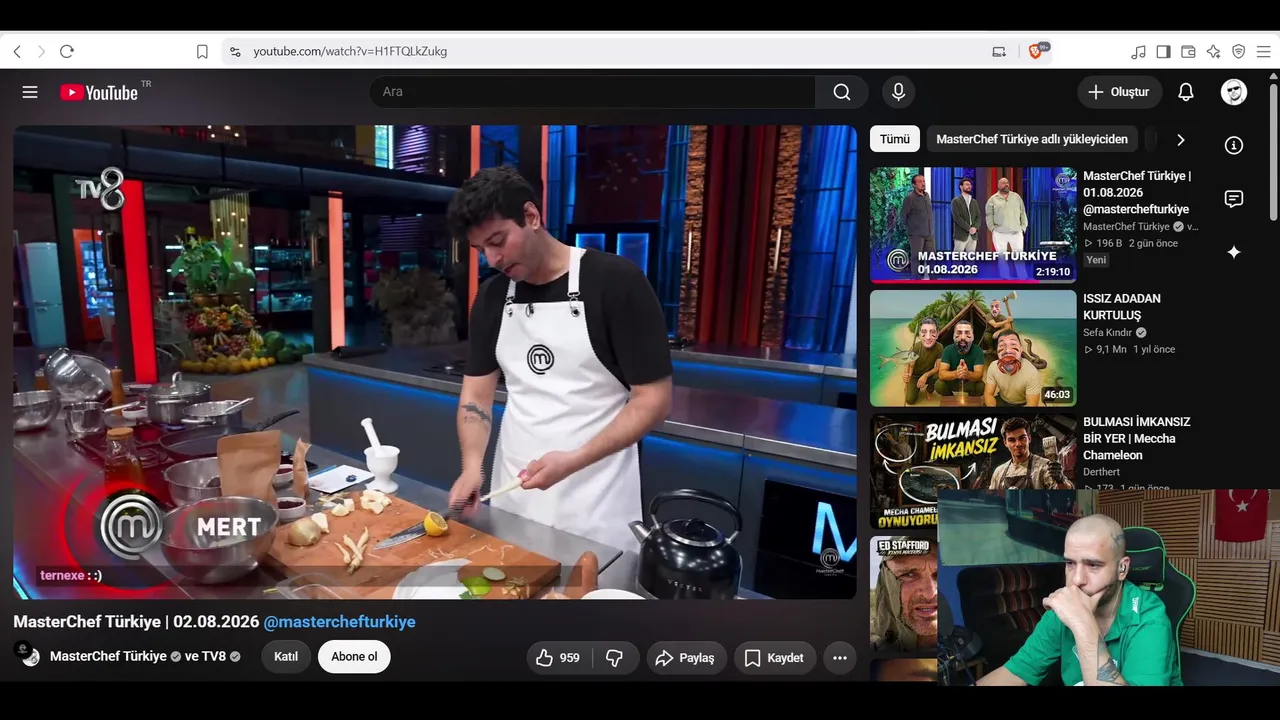Open the info icon in the right rail

pos(1234,145)
